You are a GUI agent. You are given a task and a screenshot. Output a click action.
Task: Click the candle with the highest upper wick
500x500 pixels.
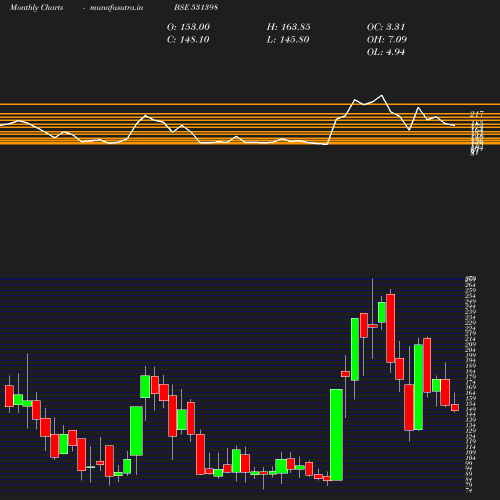pyautogui.click(x=373, y=326)
